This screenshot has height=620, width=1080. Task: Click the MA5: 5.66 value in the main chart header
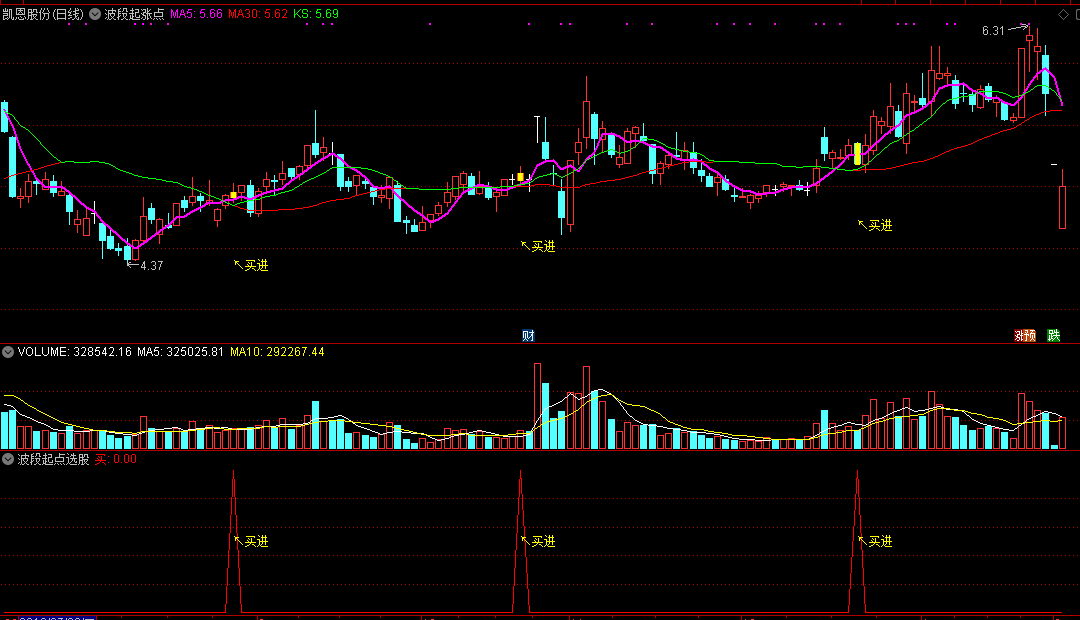[196, 14]
